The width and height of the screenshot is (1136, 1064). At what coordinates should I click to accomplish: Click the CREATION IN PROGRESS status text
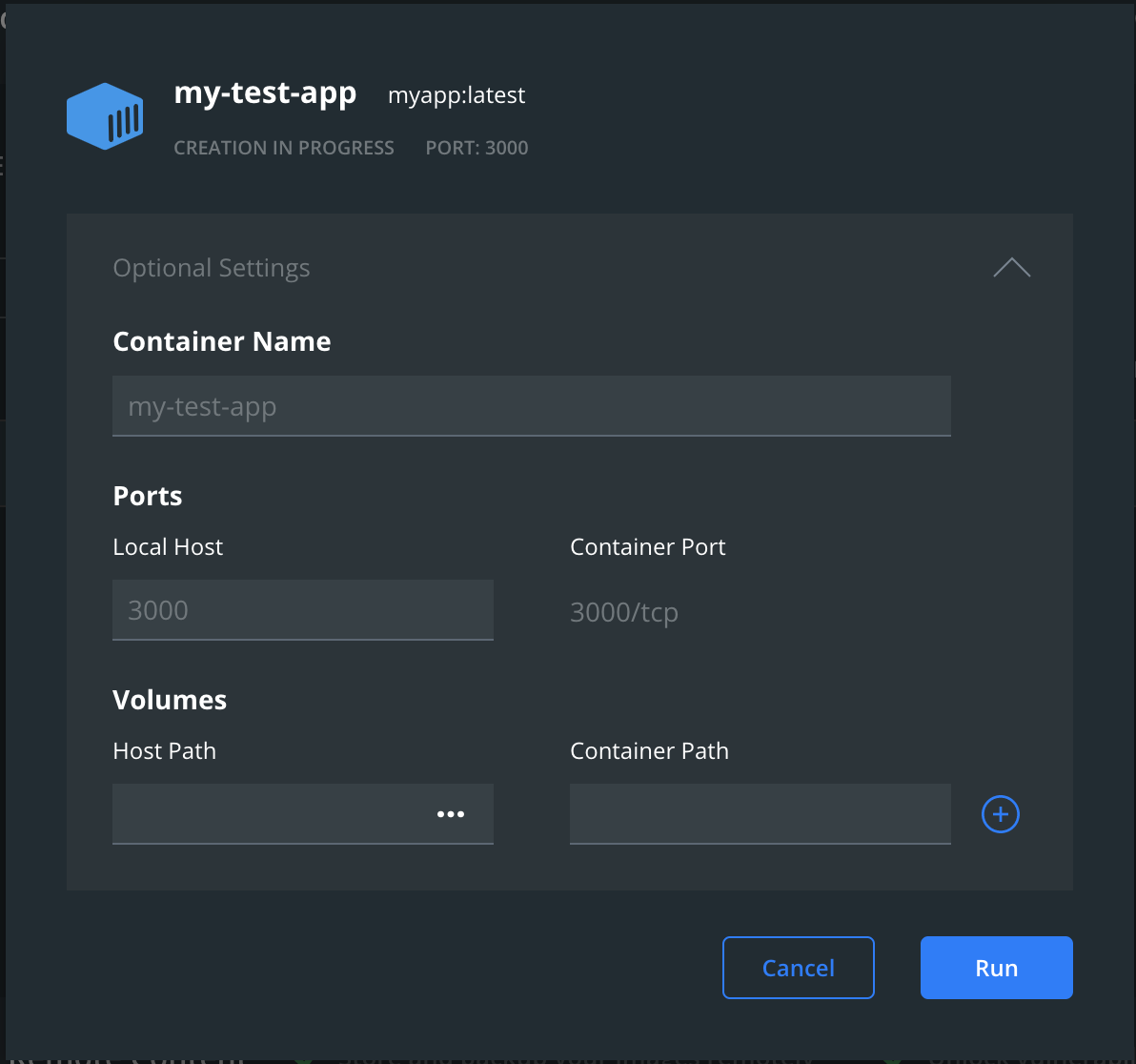click(284, 148)
